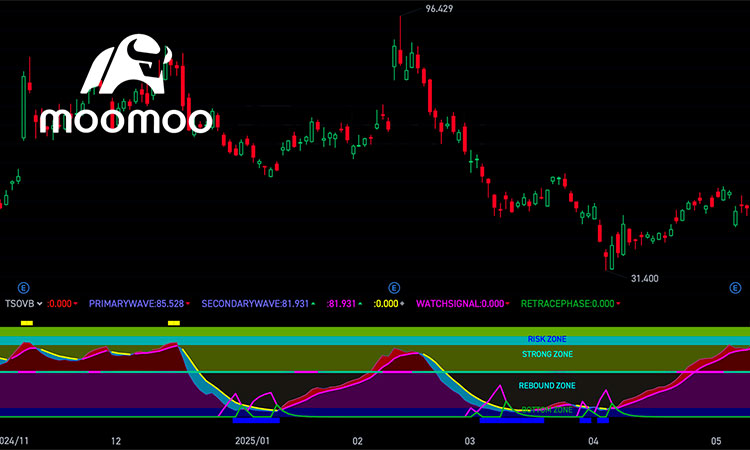
Task: Click the 2025/01 date axis label
Action: [252, 441]
